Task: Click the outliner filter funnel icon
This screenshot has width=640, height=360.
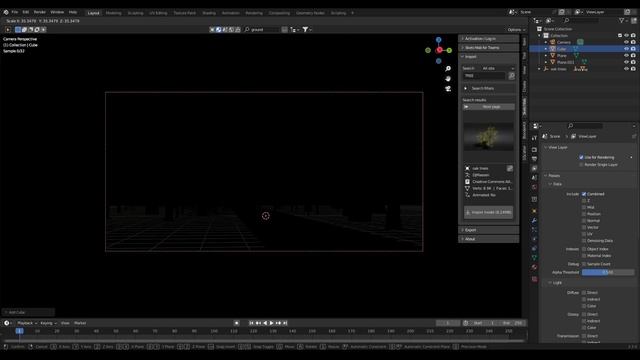Action: coord(622,20)
